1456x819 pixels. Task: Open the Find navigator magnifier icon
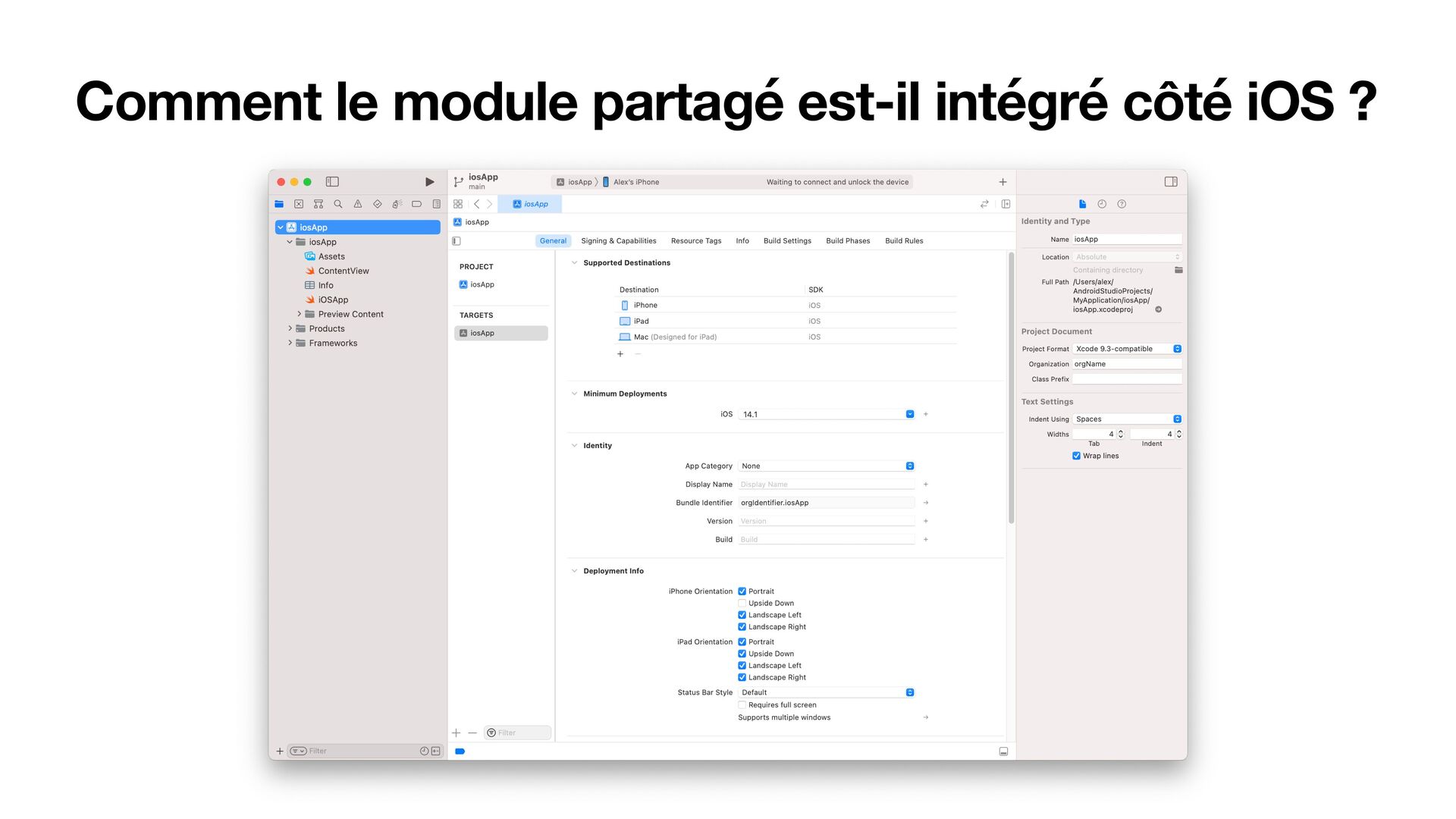point(338,204)
